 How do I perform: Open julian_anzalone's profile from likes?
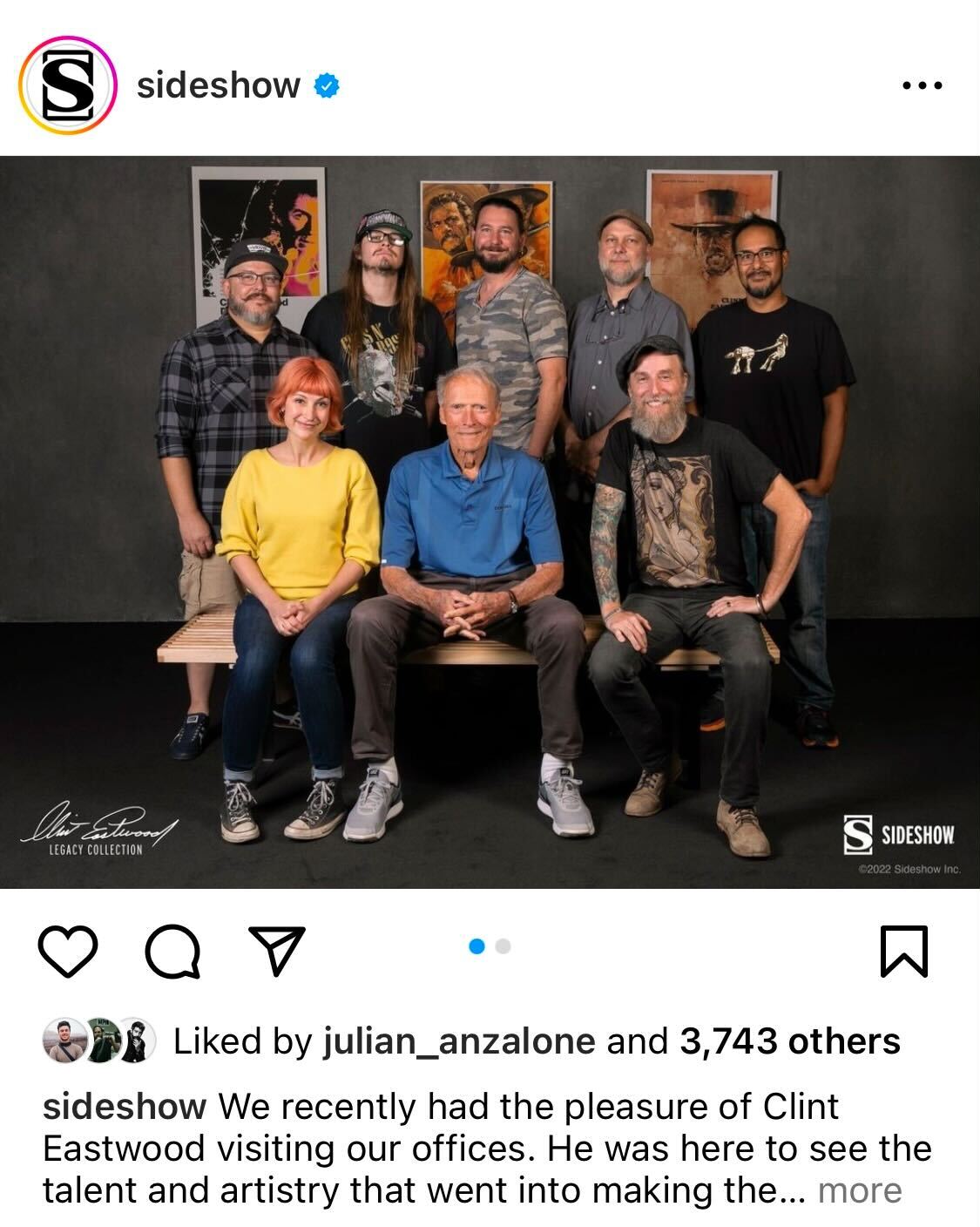tap(459, 1041)
